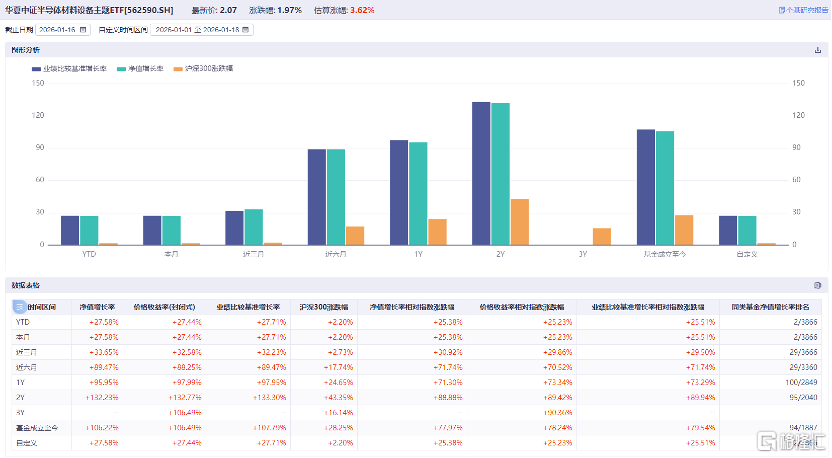Click the ranking 29/3360 cell
Screen dimensions: 832x458
(803, 367)
